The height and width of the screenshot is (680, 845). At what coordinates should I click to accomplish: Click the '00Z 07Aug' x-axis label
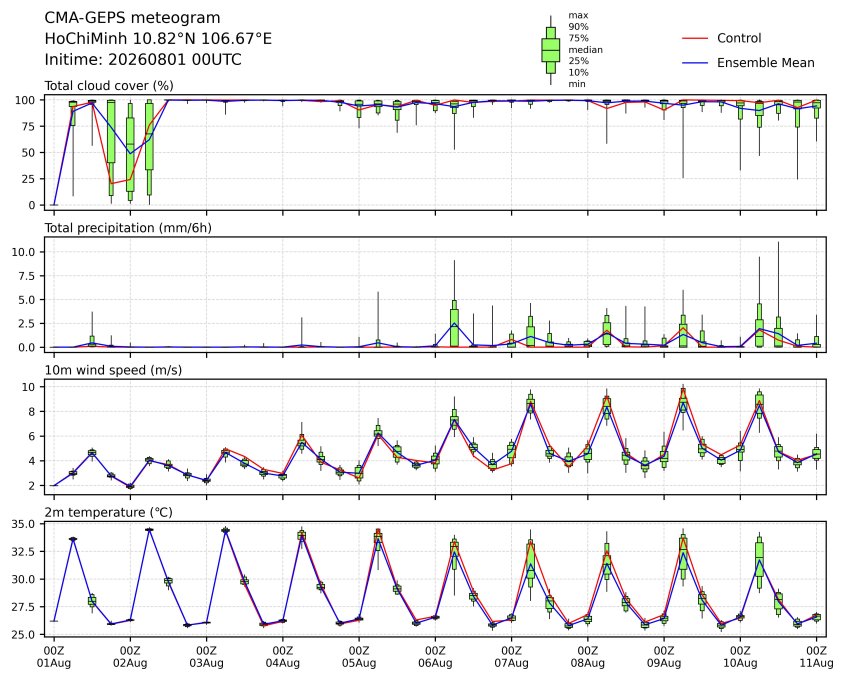click(x=511, y=657)
